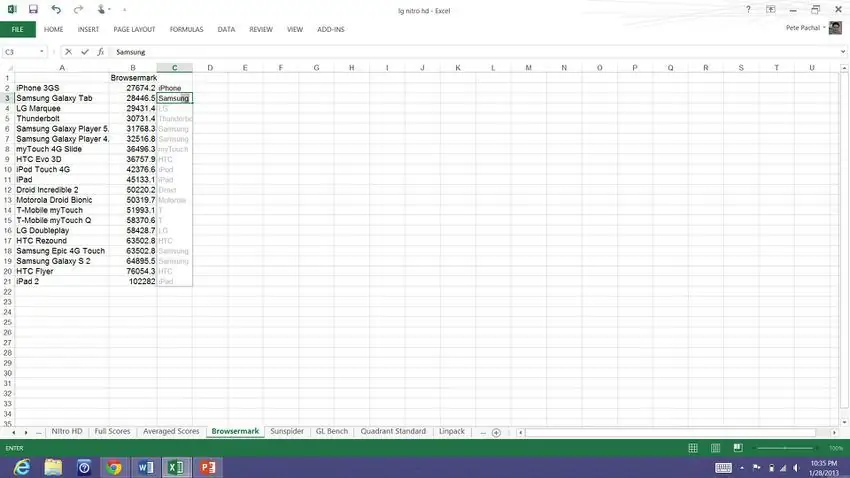850x478 pixels.
Task: Add a new sheet plus button
Action: pos(496,432)
